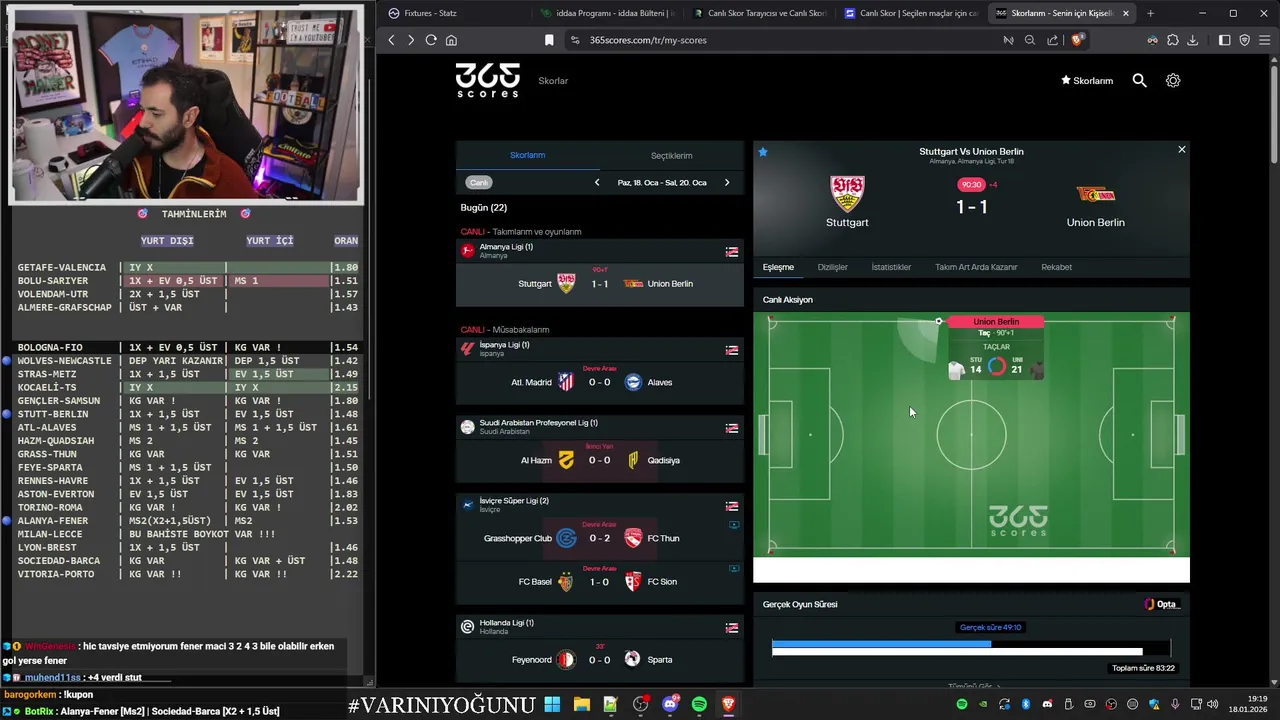This screenshot has width=1280, height=720.
Task: Open Brave Shields lion icon
Action: (x=1077, y=40)
